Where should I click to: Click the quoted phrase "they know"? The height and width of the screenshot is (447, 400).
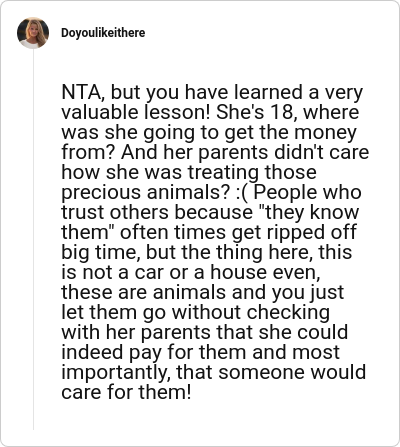pyautogui.click(x=308, y=212)
